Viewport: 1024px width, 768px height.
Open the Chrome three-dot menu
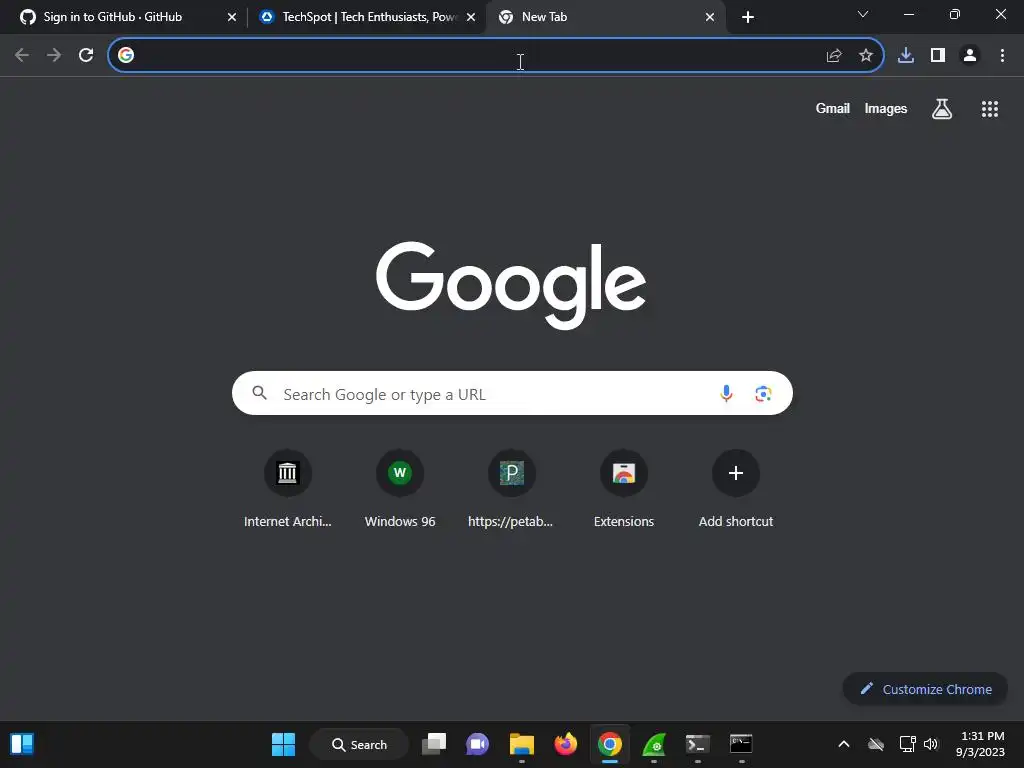pyautogui.click(x=1002, y=56)
